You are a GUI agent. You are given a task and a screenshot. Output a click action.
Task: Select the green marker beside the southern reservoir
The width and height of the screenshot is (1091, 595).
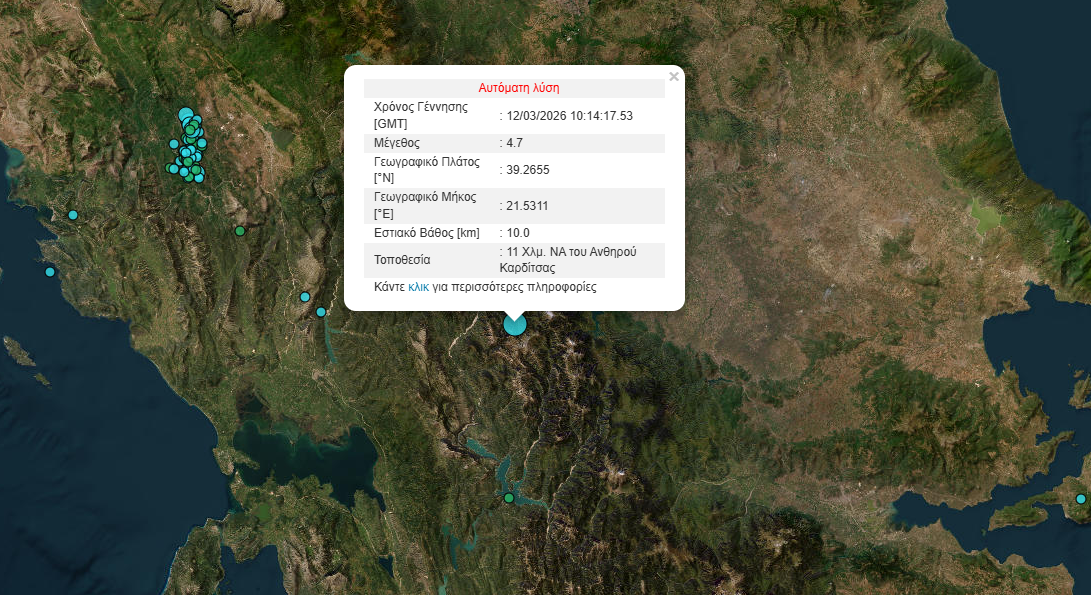(x=509, y=498)
